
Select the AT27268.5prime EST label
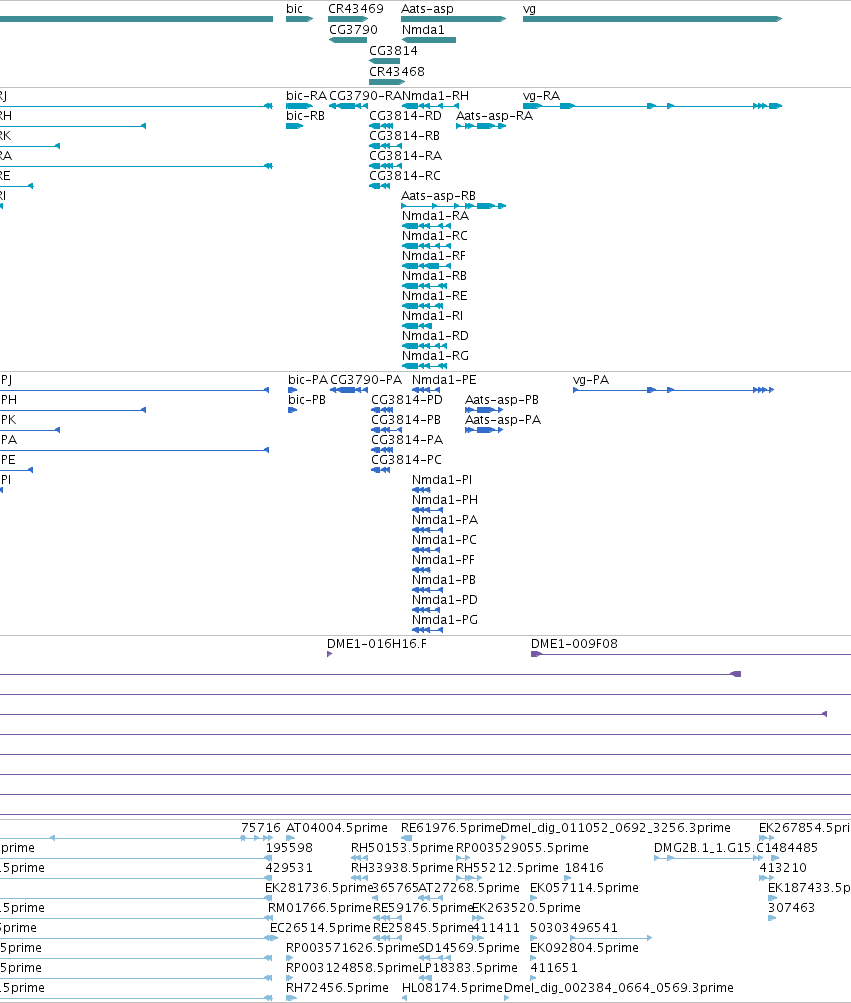tap(468, 888)
